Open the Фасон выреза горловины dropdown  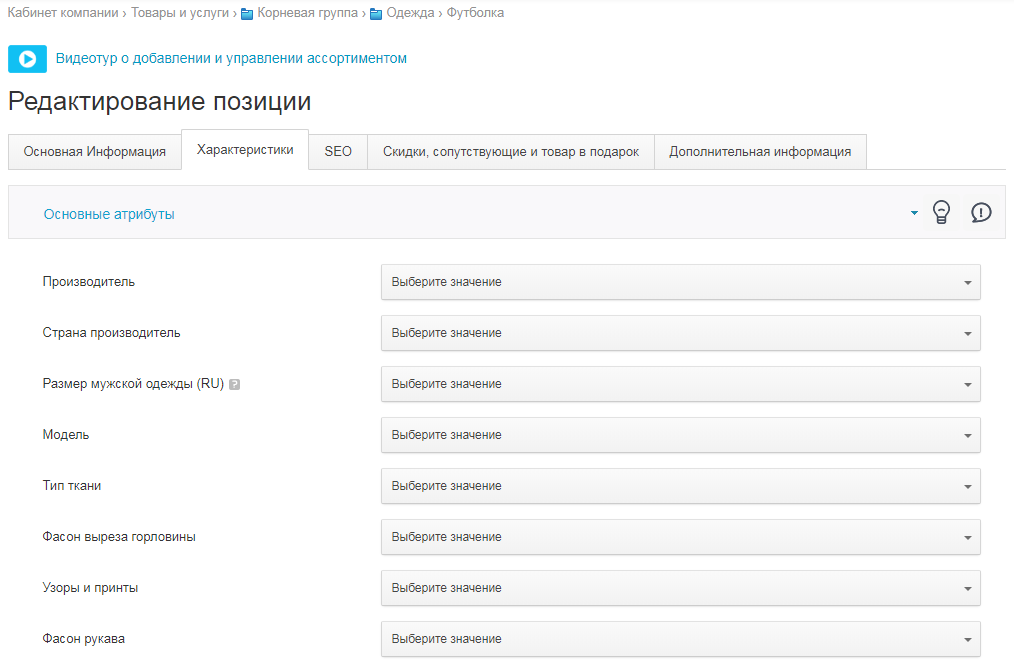(680, 537)
